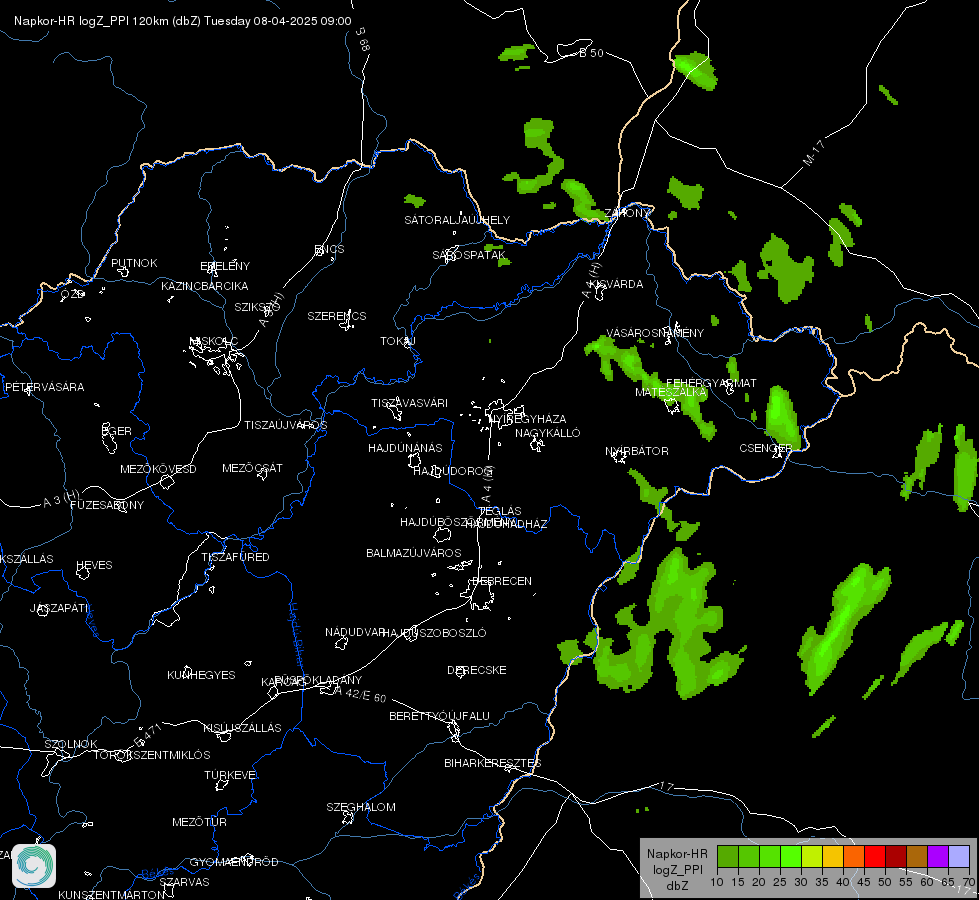The width and height of the screenshot is (979, 900).
Task: Click the NYÍRBÁTOR town label
Action: click(x=637, y=451)
